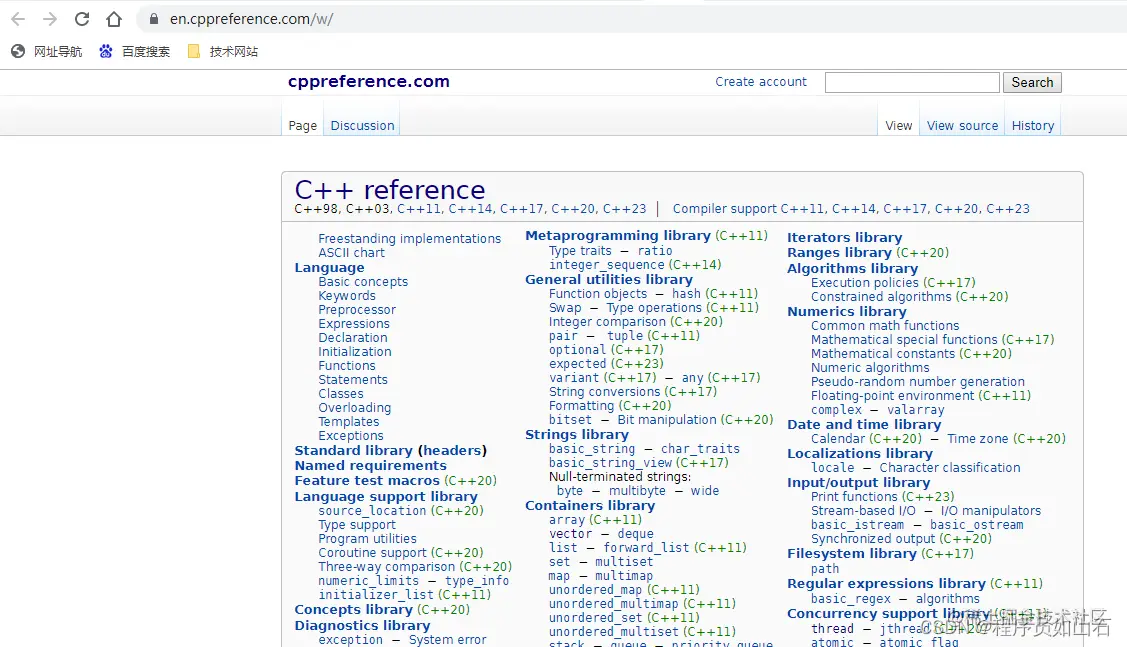The width and height of the screenshot is (1127, 647).
Task: Open the Filesystem library link
Action: click(x=852, y=554)
